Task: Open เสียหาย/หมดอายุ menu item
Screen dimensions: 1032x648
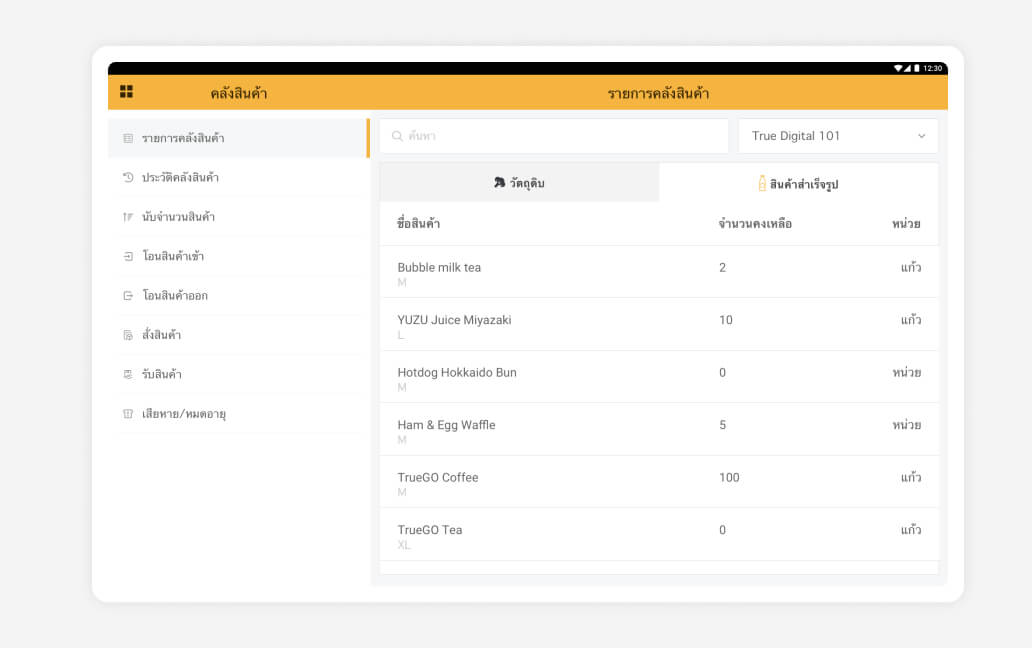Action: (x=184, y=413)
